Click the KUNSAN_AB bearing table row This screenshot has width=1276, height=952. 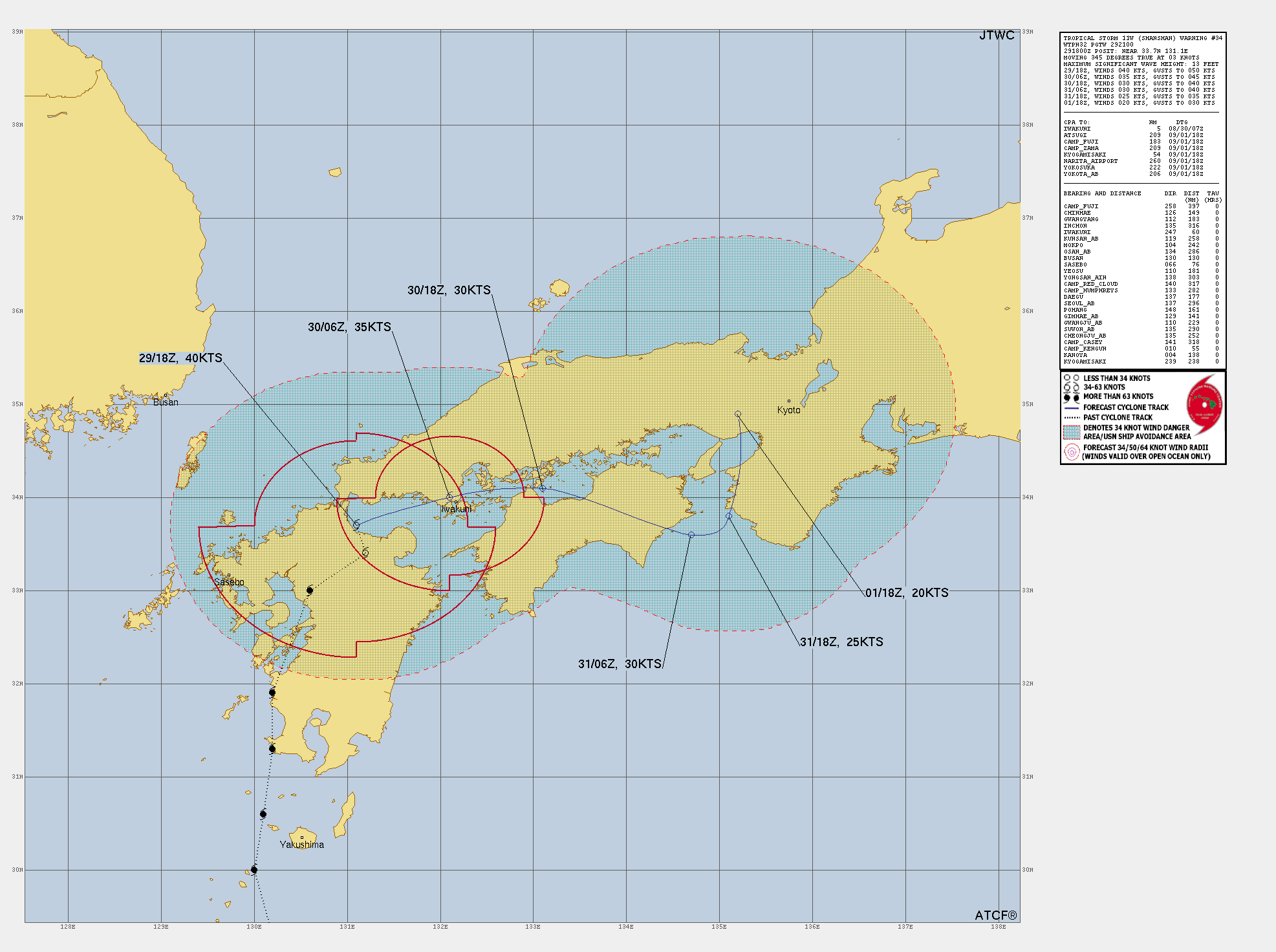pos(1141,239)
